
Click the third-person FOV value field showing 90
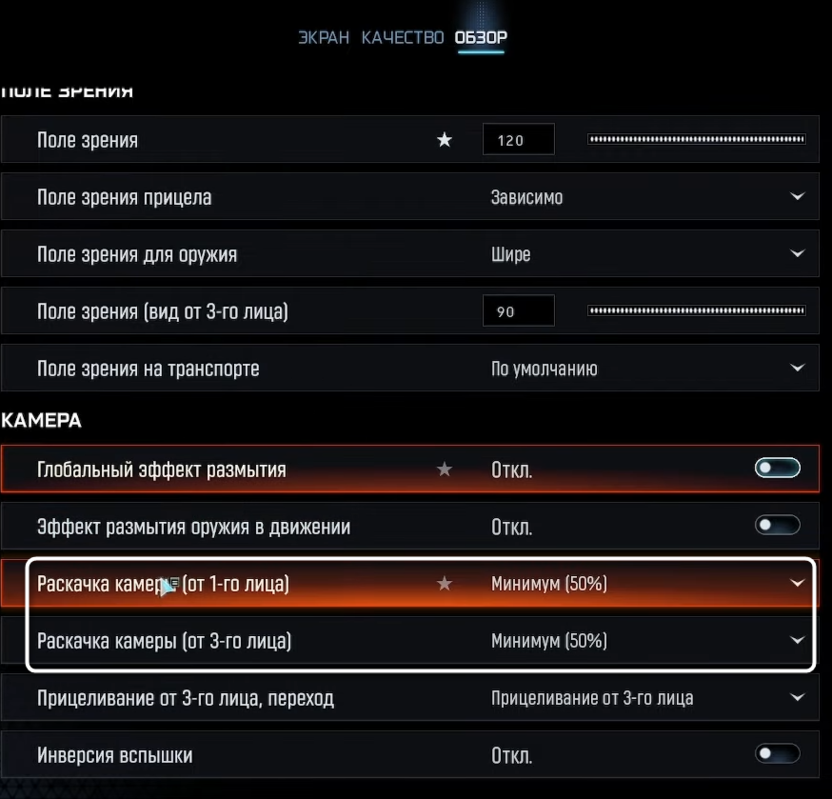coord(518,311)
